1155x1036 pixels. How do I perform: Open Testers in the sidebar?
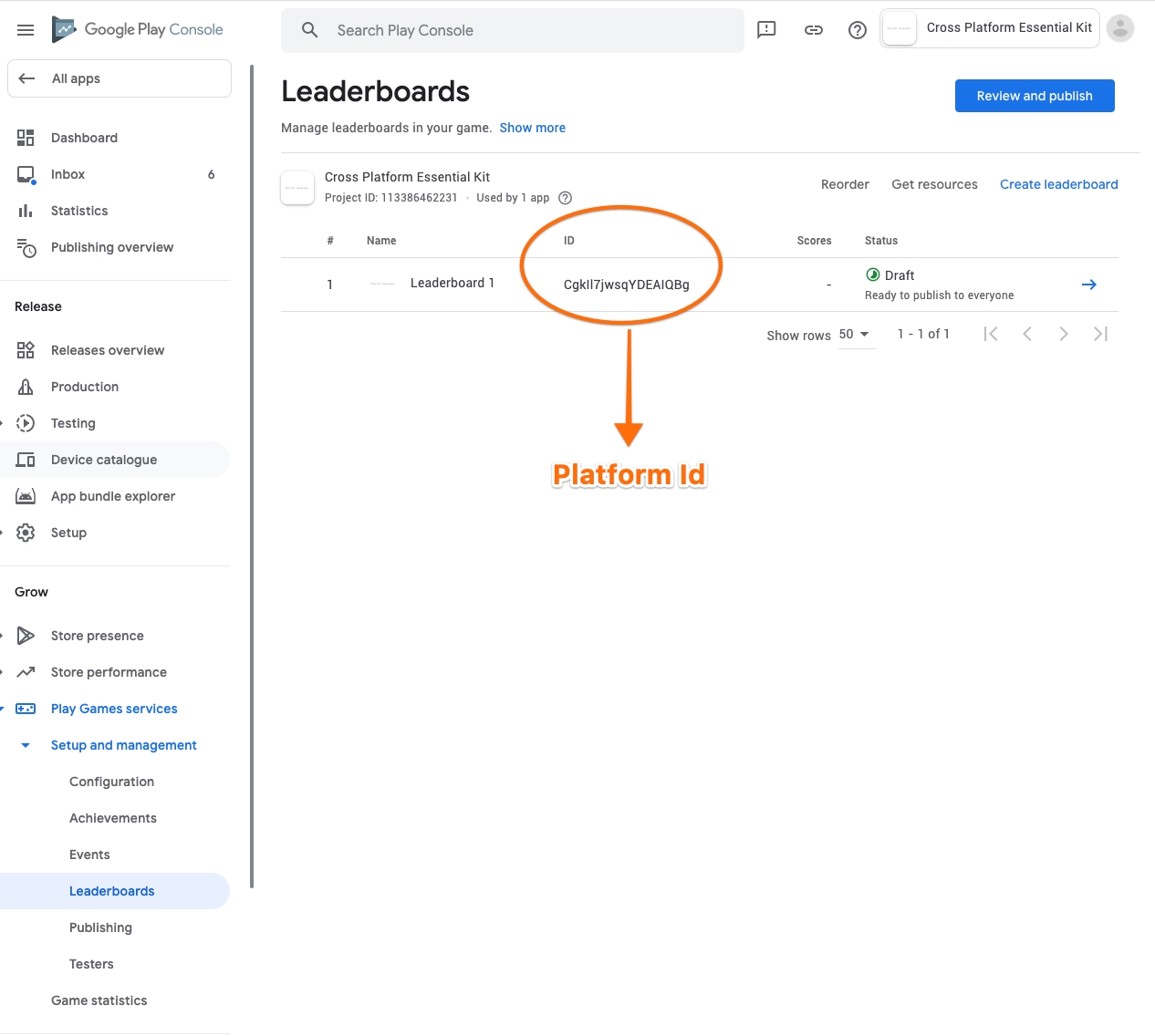(91, 964)
